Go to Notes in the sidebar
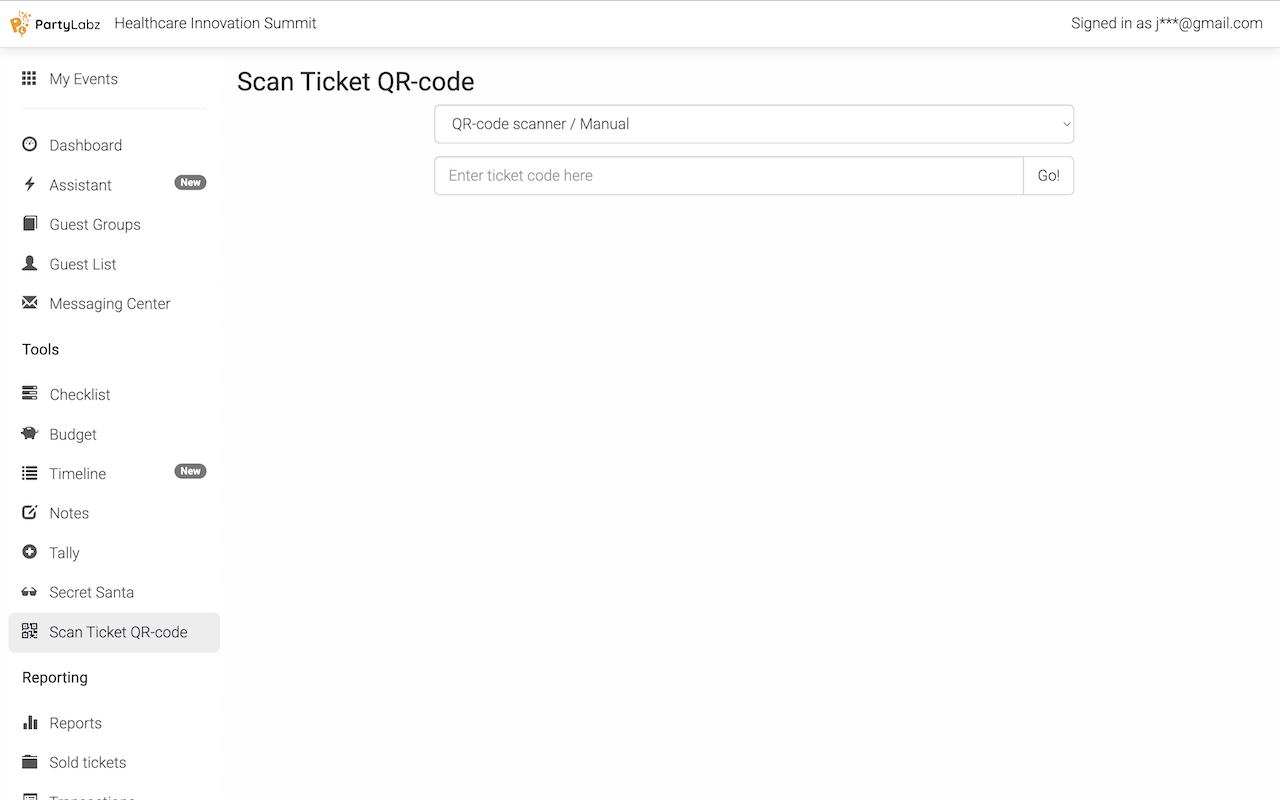Screen dimensions: 1280x800 click(69, 513)
